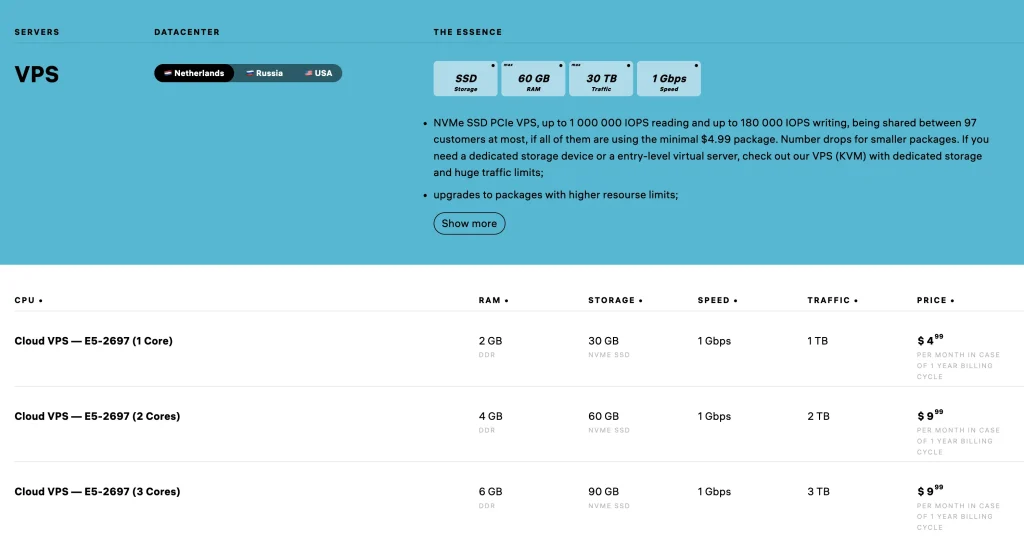Click the 30 TB Traffic badge
Viewport: 1024px width, 537px height.
(x=601, y=78)
